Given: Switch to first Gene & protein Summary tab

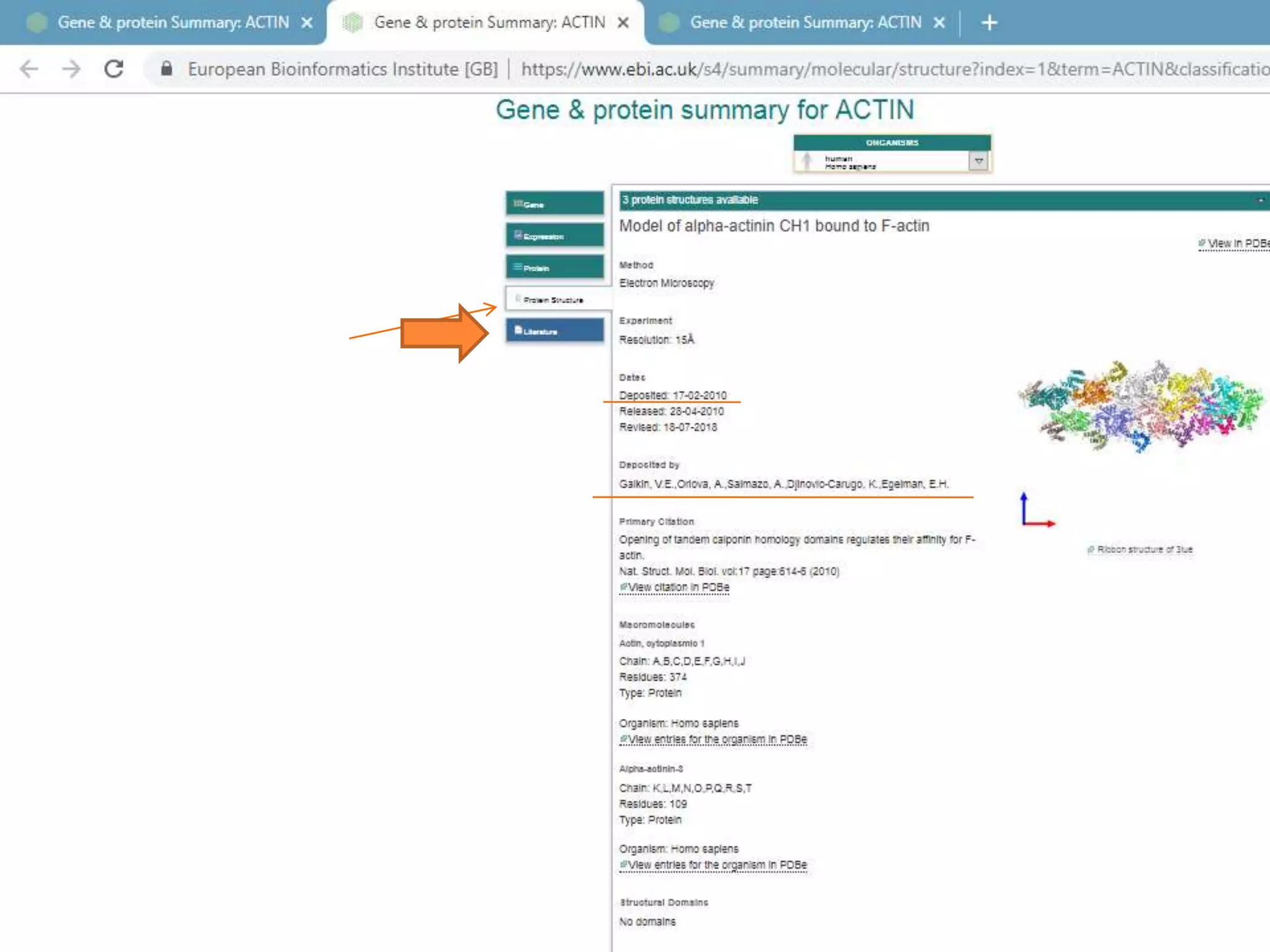Looking at the screenshot, I should pyautogui.click(x=172, y=23).
